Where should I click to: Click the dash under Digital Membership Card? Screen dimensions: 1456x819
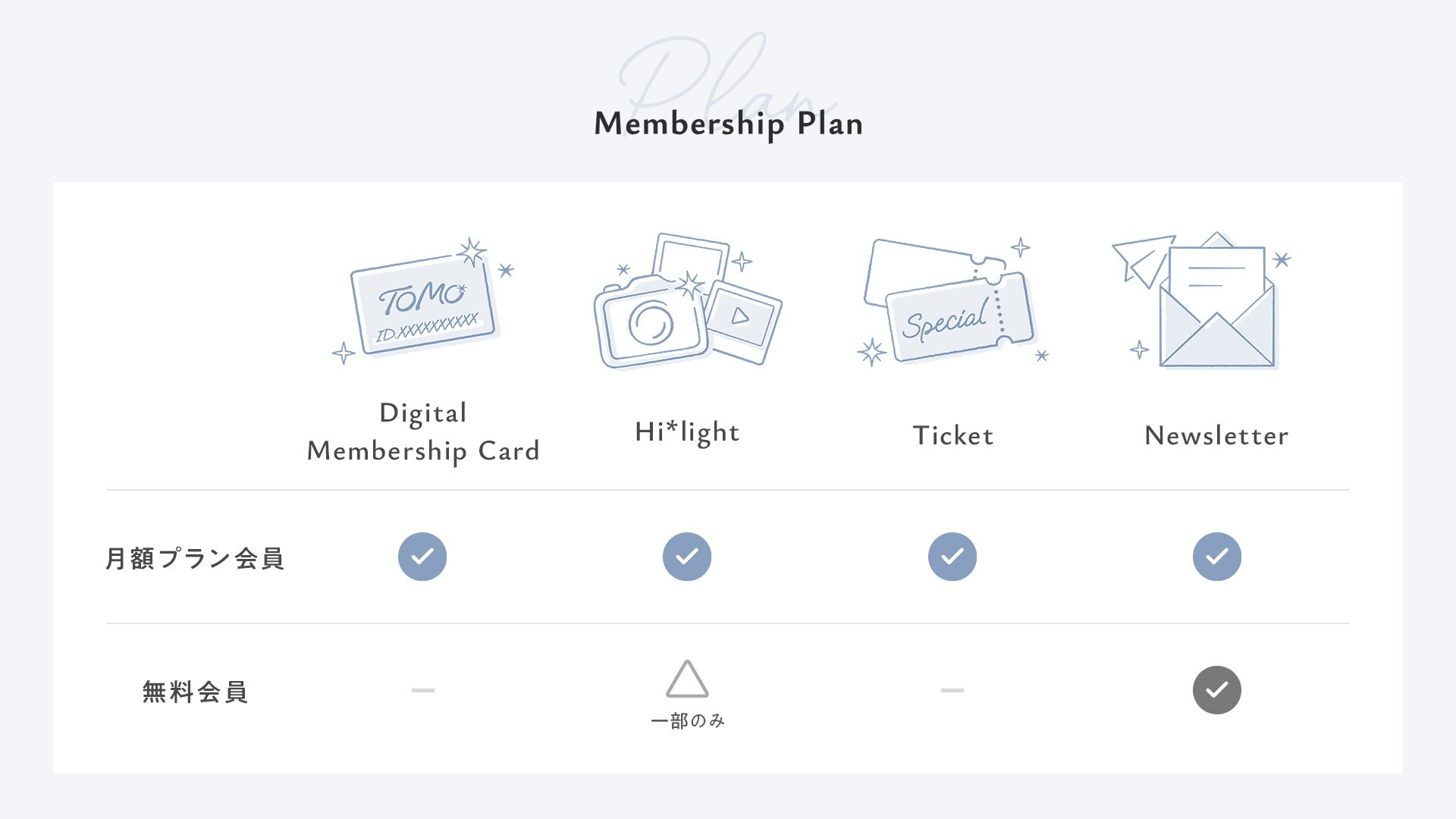[422, 690]
